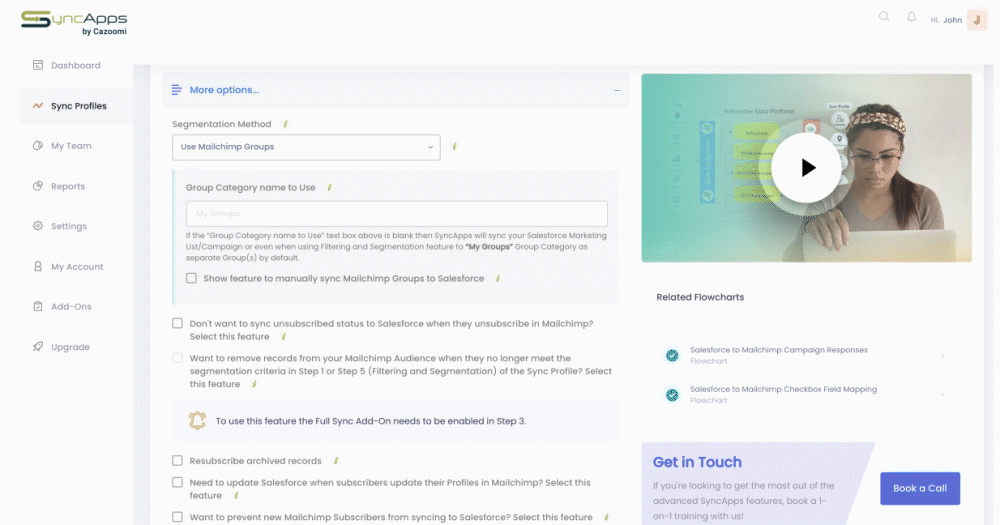Enable manual sync of Mailchimp Groups checkbox

tap(191, 278)
